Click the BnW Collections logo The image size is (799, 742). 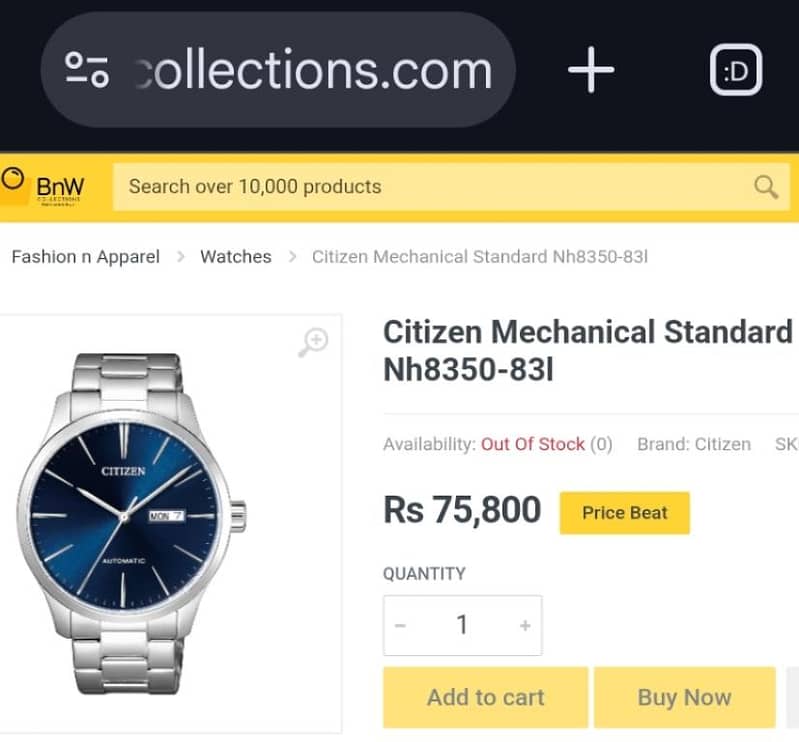tap(43, 187)
